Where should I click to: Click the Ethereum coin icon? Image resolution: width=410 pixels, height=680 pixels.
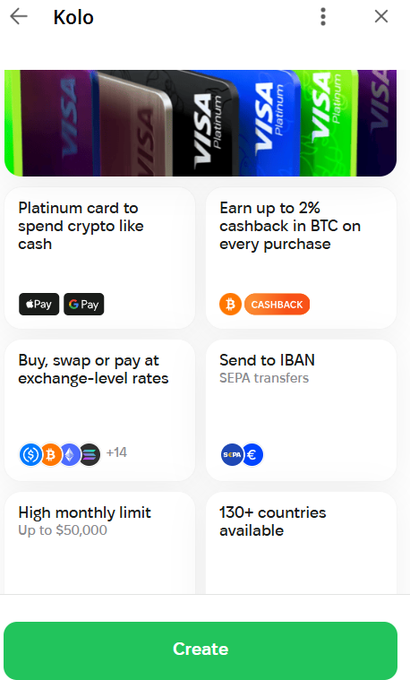(x=70, y=454)
